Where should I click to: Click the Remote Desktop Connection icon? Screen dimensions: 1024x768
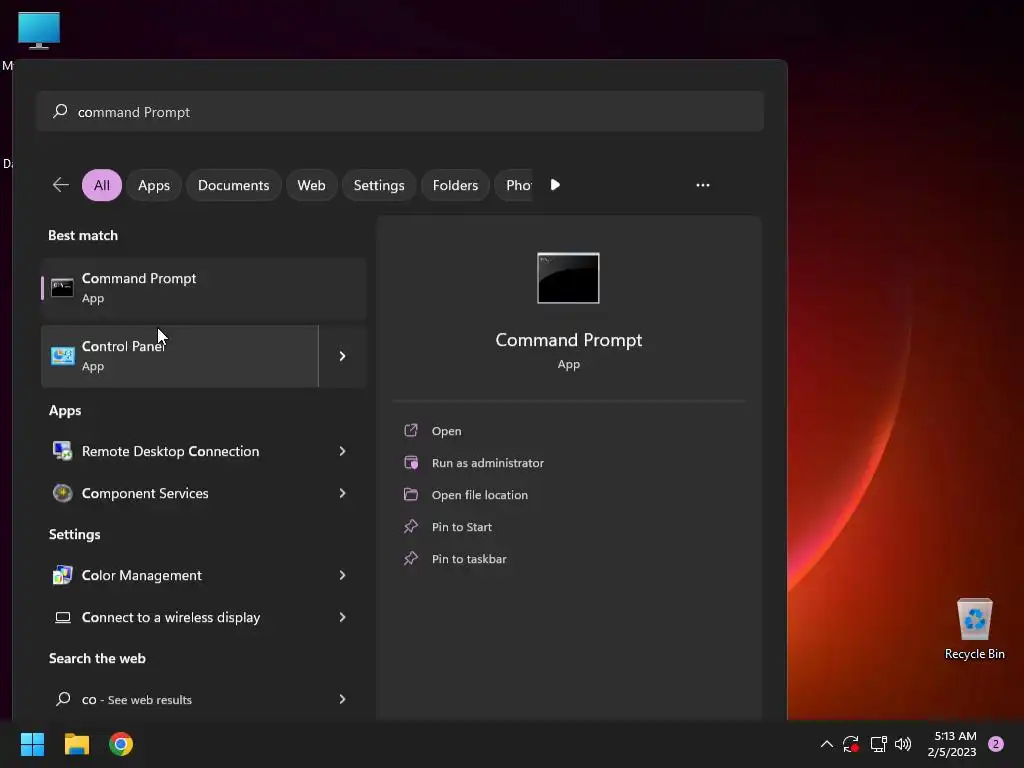tap(63, 451)
